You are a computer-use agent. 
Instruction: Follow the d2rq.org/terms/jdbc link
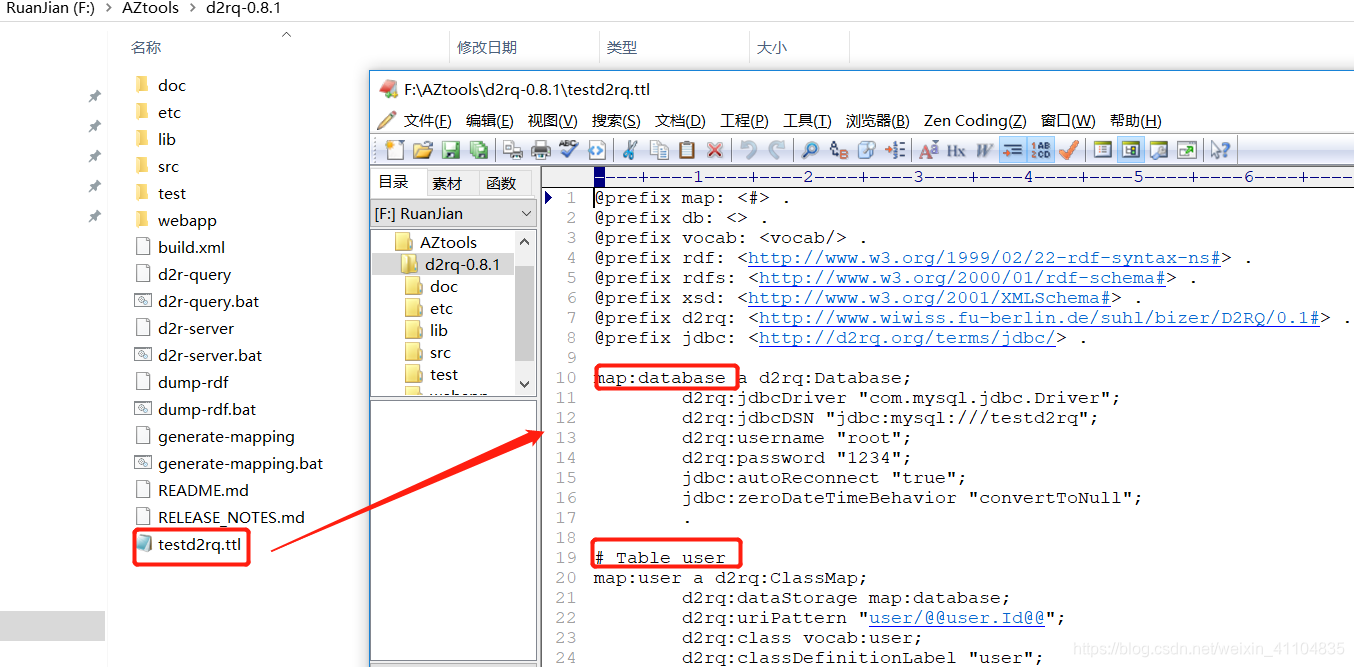[x=907, y=338]
